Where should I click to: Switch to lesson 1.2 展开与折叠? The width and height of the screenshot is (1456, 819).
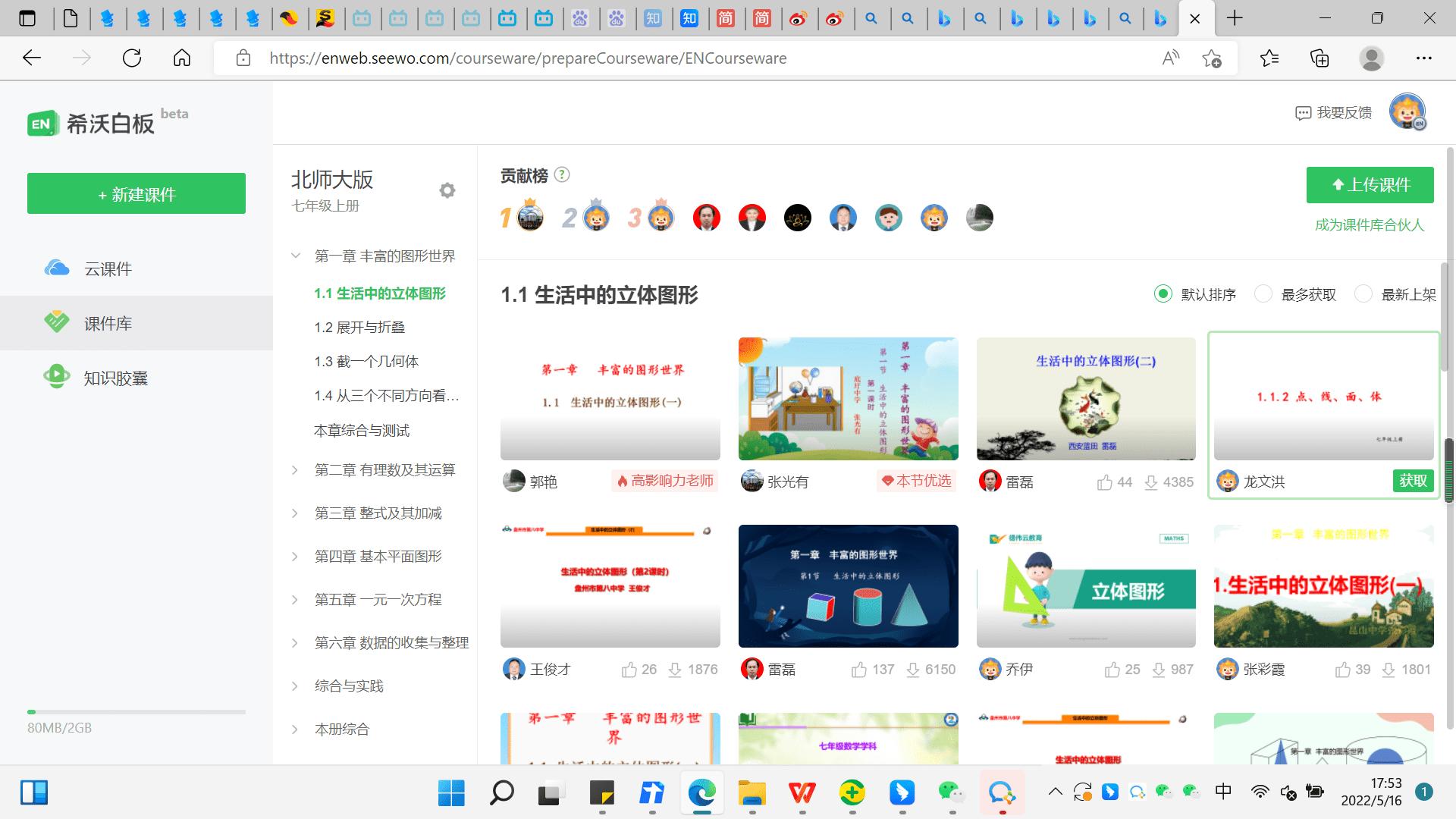(360, 327)
